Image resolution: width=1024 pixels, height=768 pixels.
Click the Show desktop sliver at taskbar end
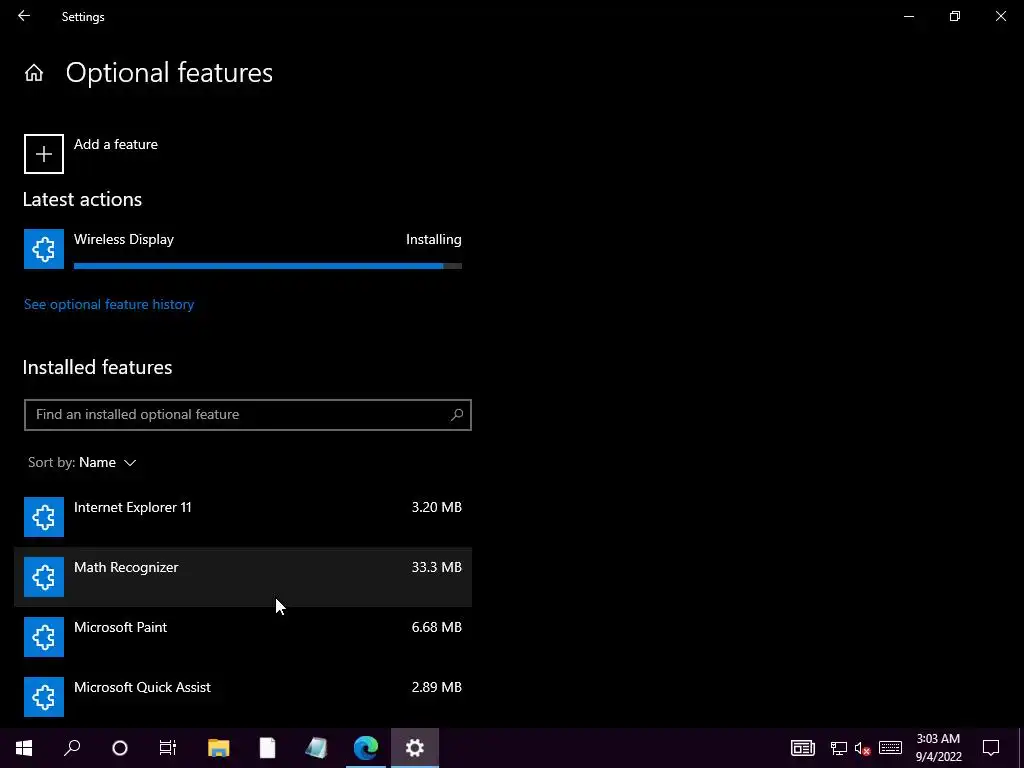coord(1021,748)
